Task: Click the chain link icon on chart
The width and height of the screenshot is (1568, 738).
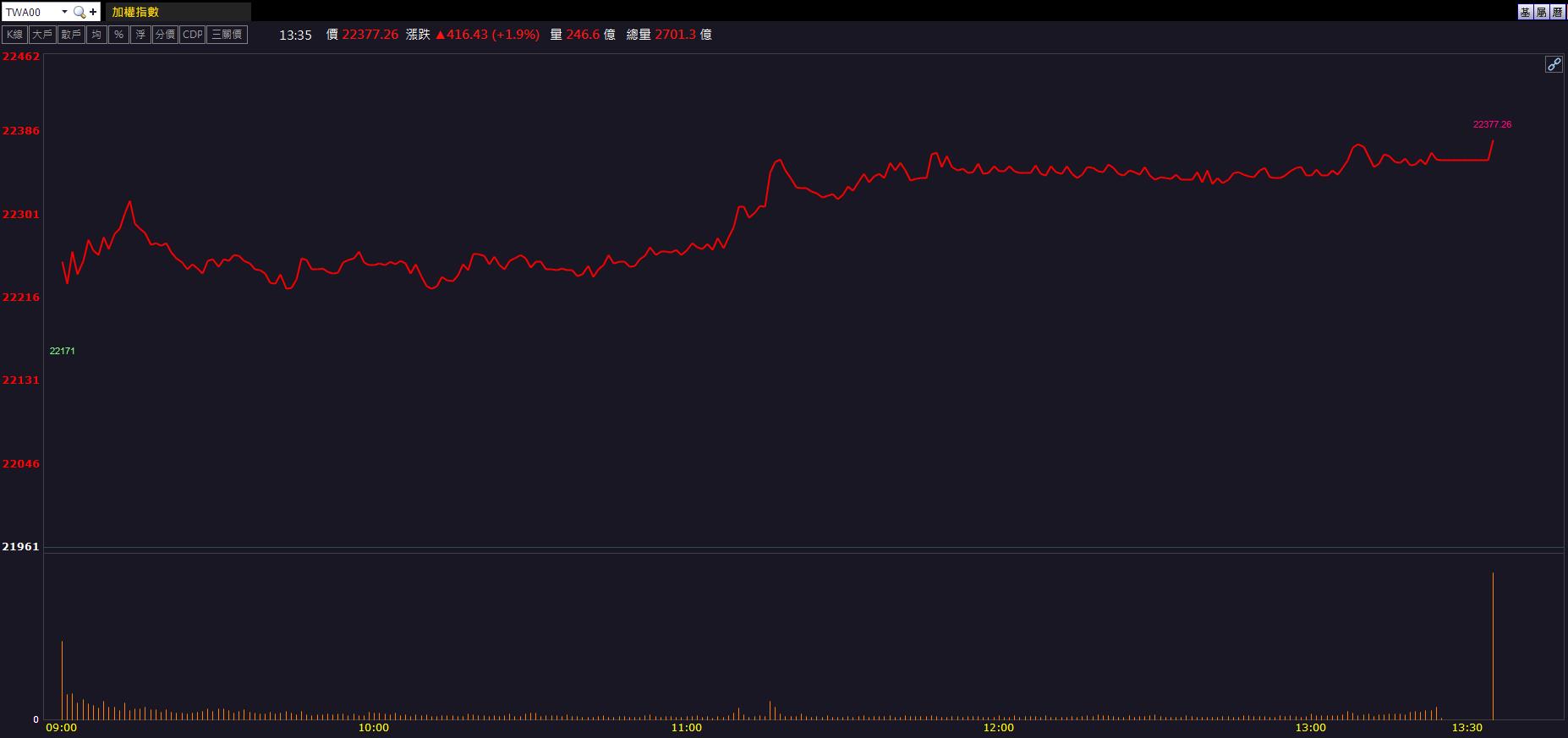Action: click(1554, 64)
